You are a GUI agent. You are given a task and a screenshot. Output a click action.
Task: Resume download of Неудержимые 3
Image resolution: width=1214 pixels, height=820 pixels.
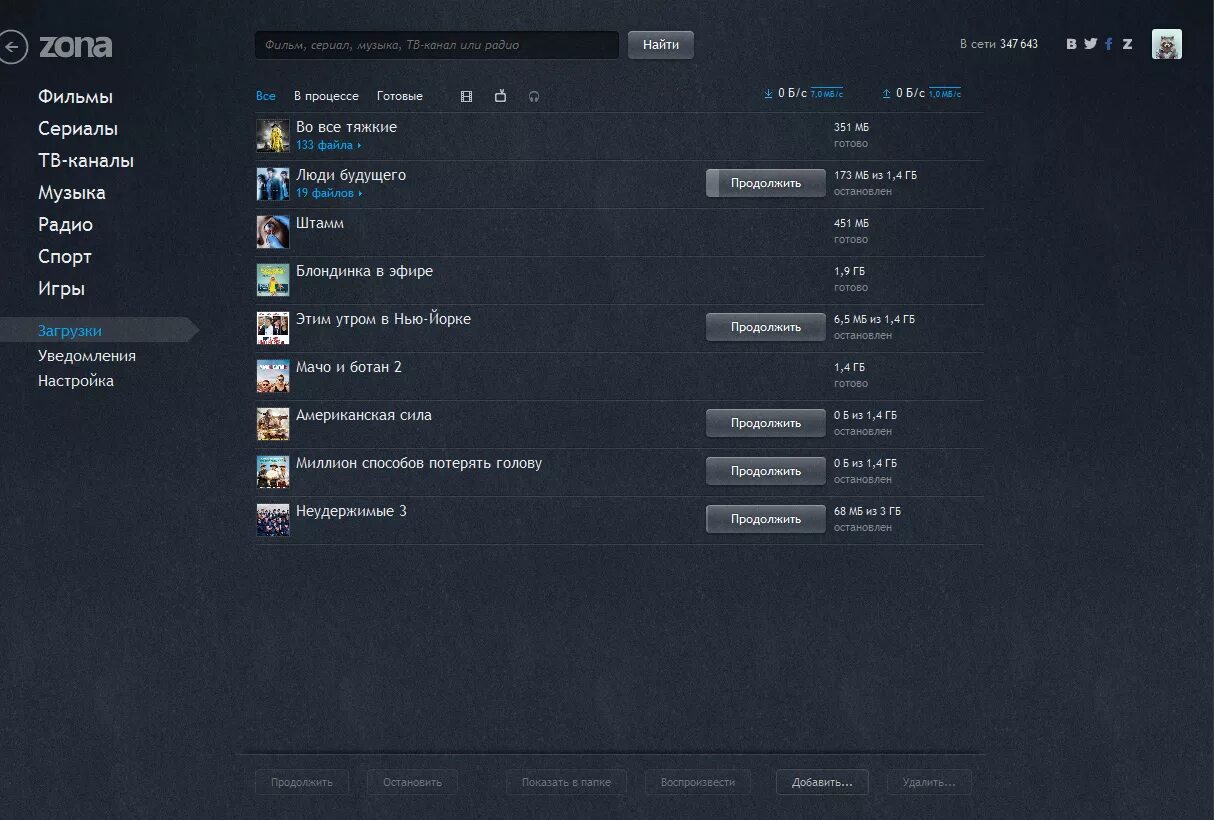coord(766,519)
